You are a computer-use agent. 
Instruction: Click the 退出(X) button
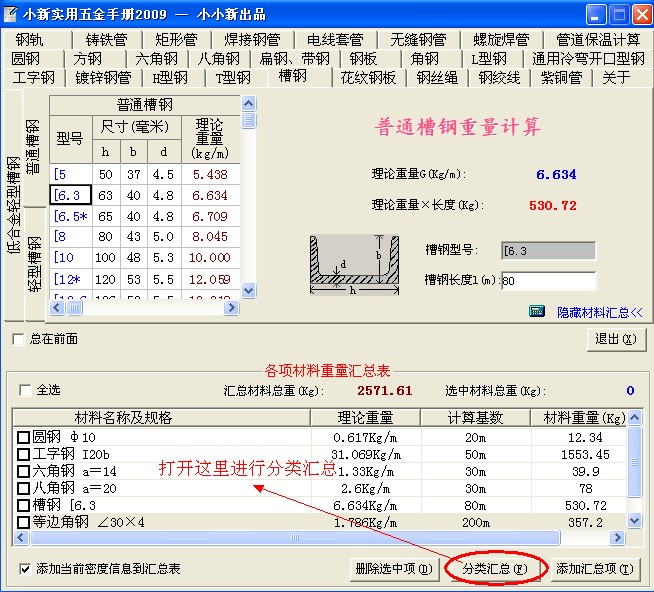pyautogui.click(x=616, y=339)
